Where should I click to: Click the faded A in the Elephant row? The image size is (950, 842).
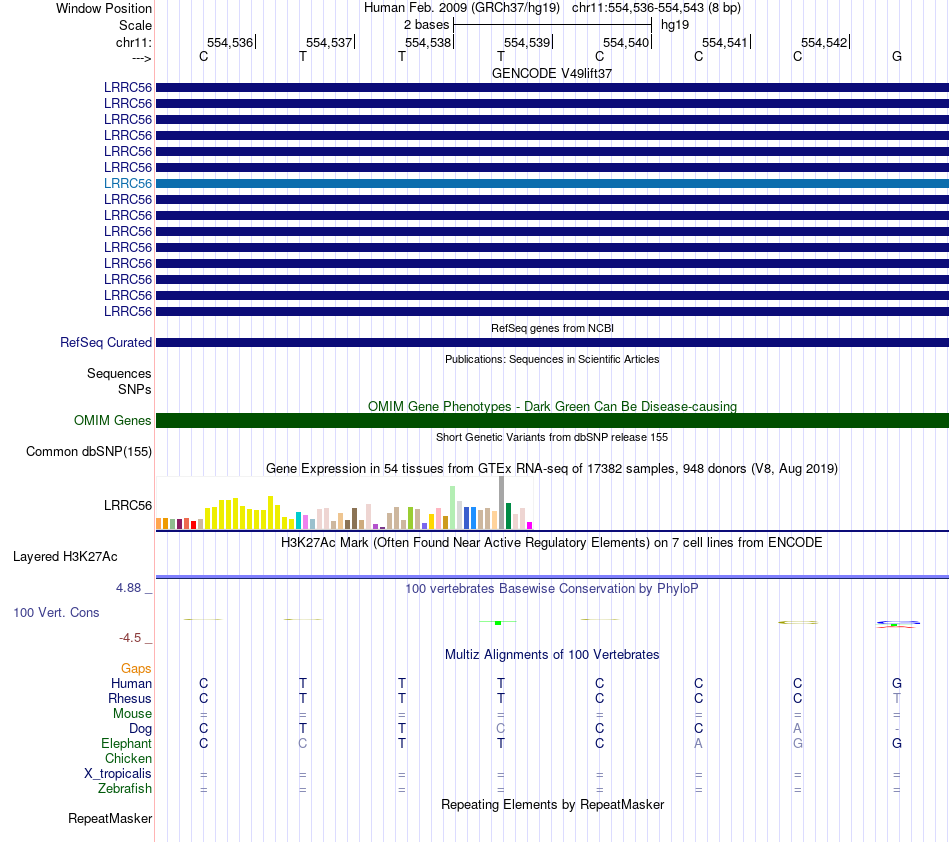coord(699,744)
